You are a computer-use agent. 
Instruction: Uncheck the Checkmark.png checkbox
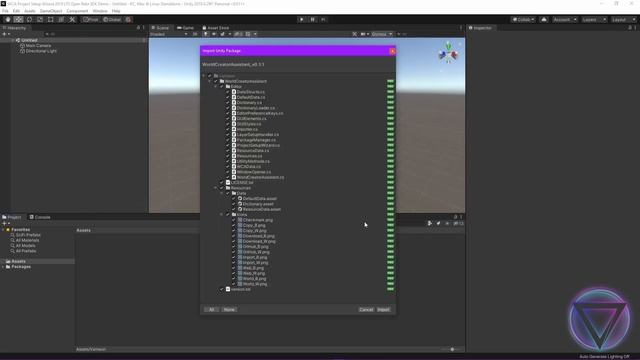[234, 220]
